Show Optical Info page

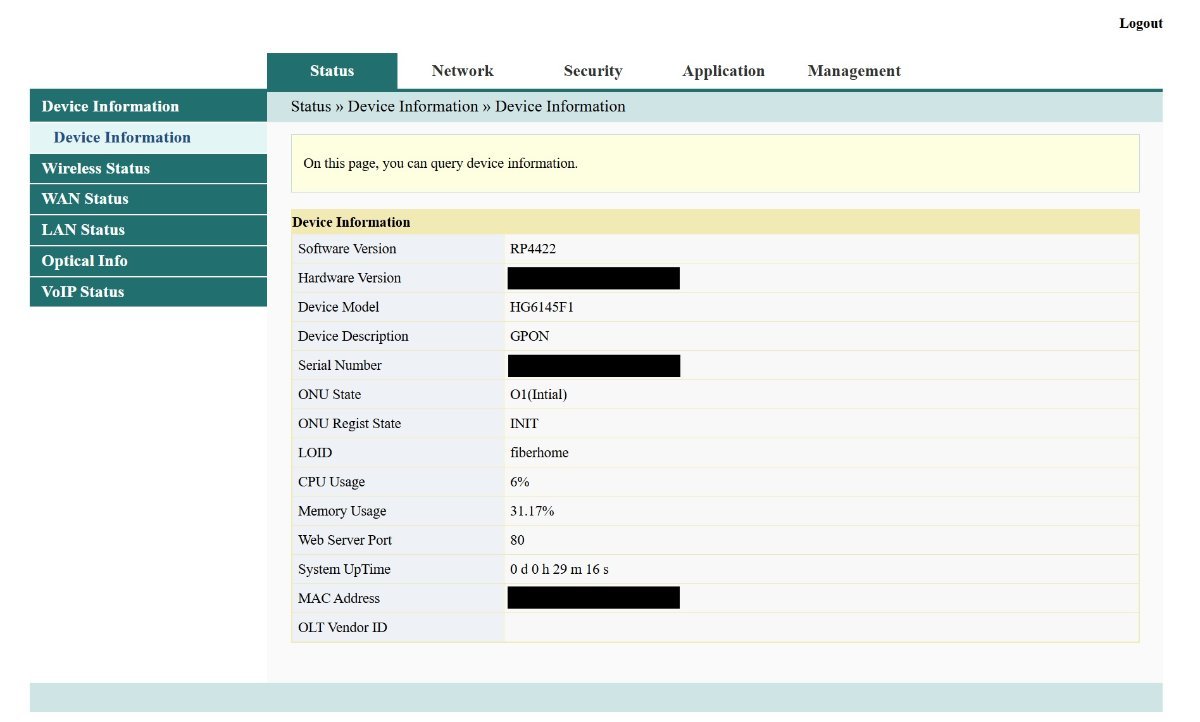84,261
